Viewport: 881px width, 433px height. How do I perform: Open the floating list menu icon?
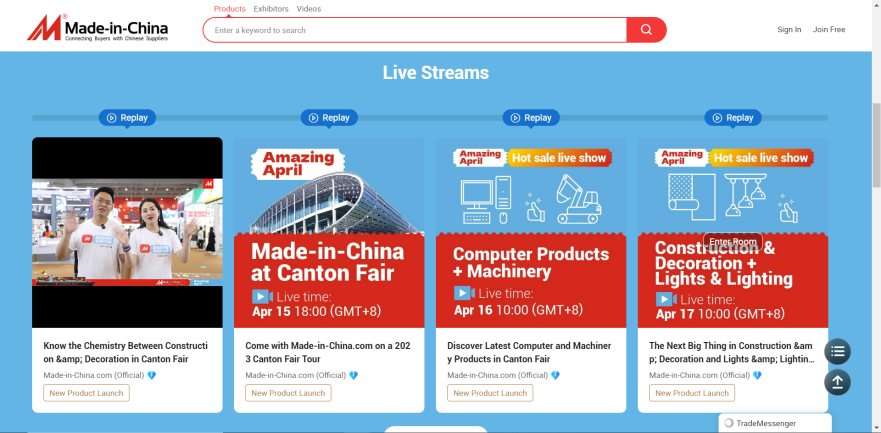(837, 352)
